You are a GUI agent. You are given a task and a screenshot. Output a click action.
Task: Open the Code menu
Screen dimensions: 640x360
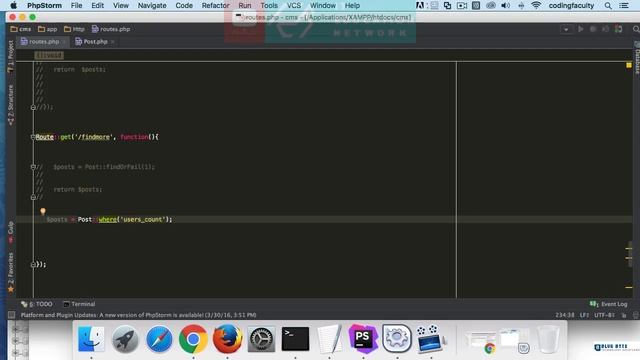pos(184,6)
